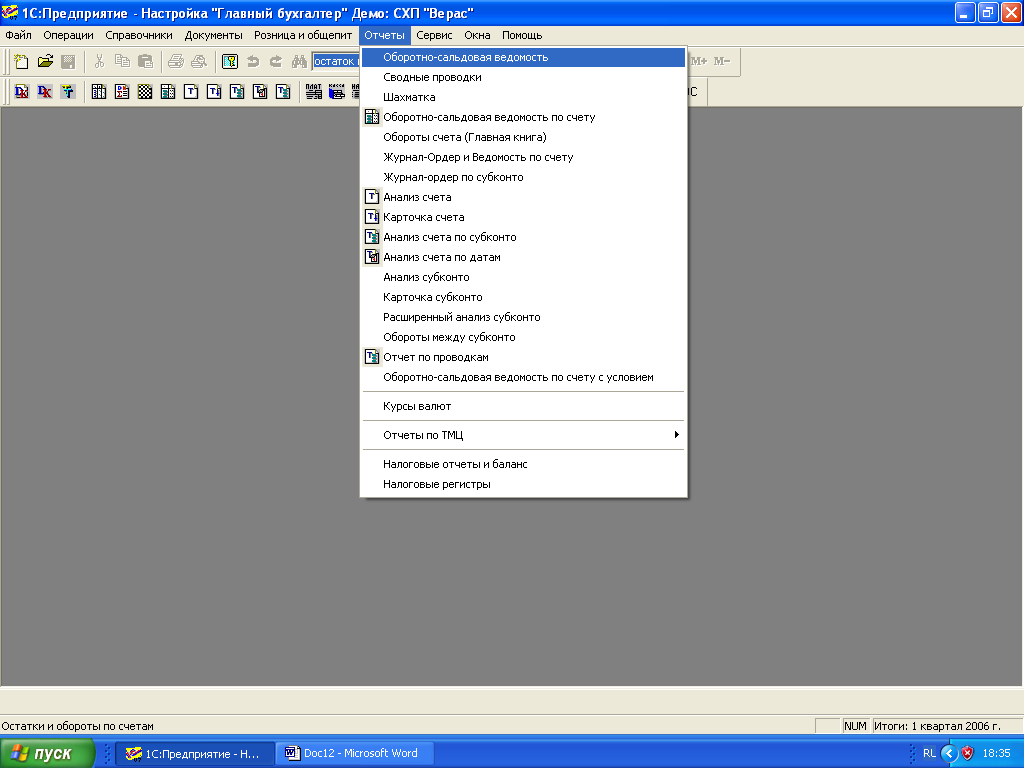
Task: Click the binoculars Find icon
Action: click(299, 61)
